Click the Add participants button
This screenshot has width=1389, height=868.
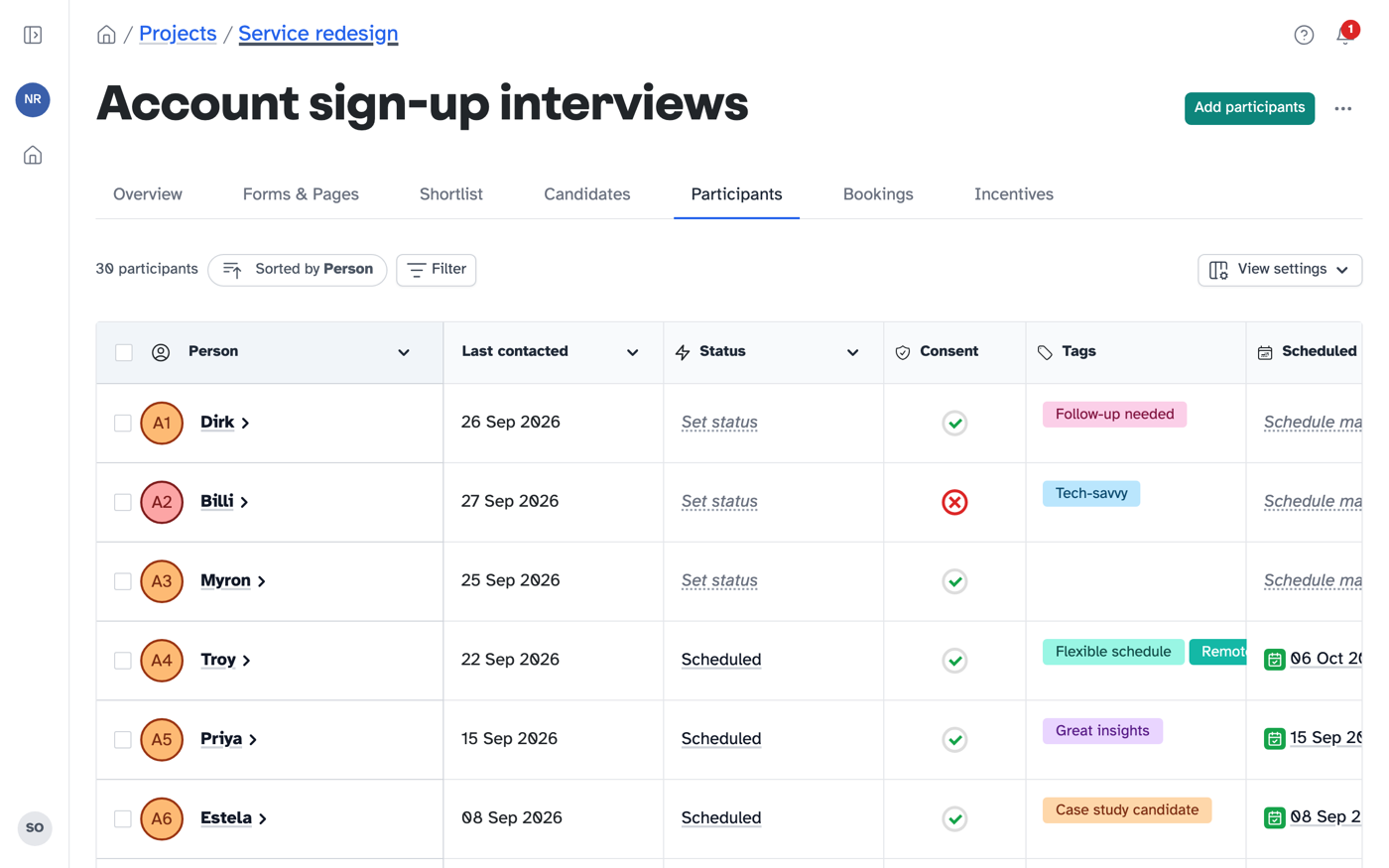tap(1249, 108)
